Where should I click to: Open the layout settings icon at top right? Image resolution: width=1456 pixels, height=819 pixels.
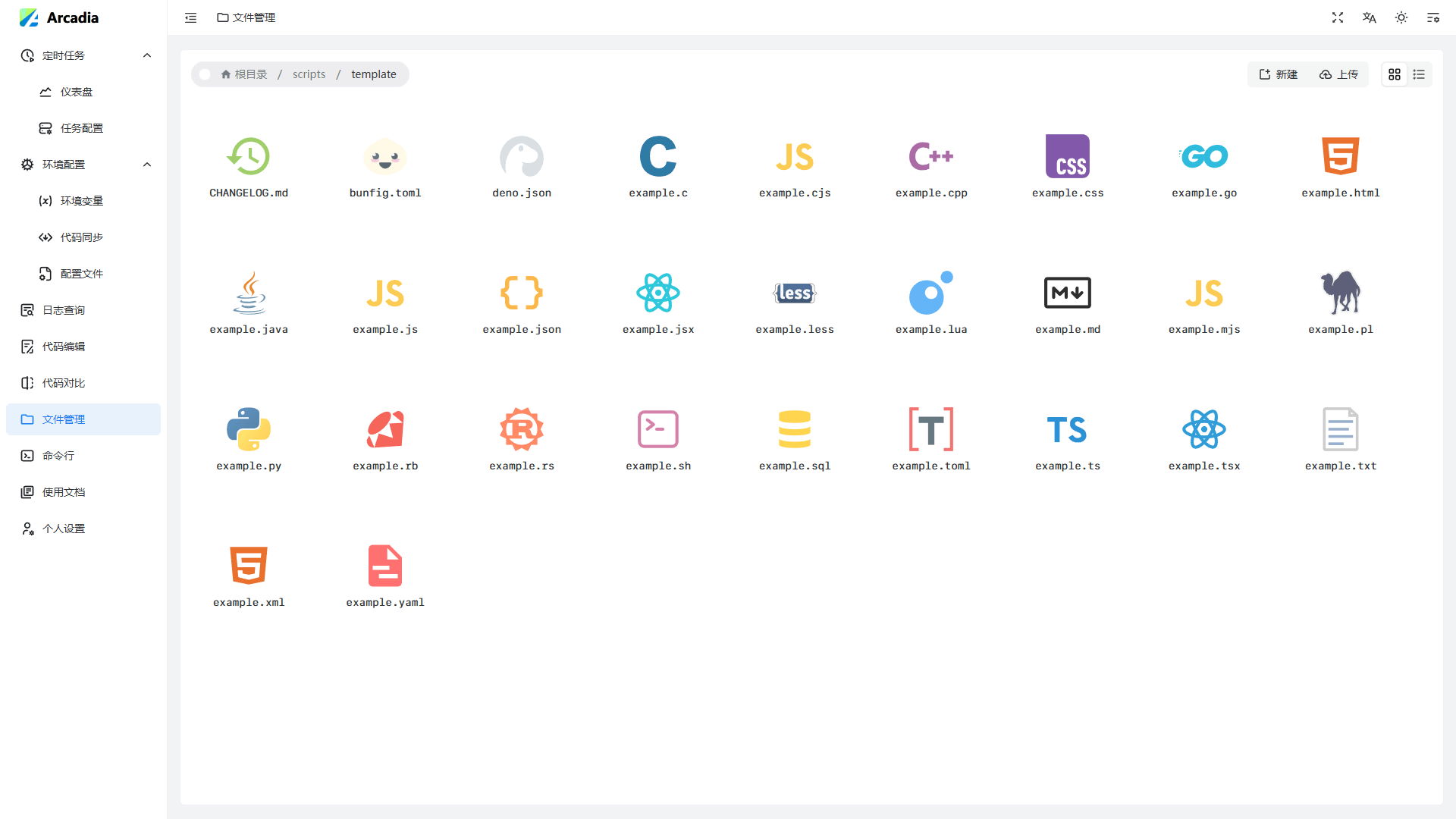point(1433,17)
